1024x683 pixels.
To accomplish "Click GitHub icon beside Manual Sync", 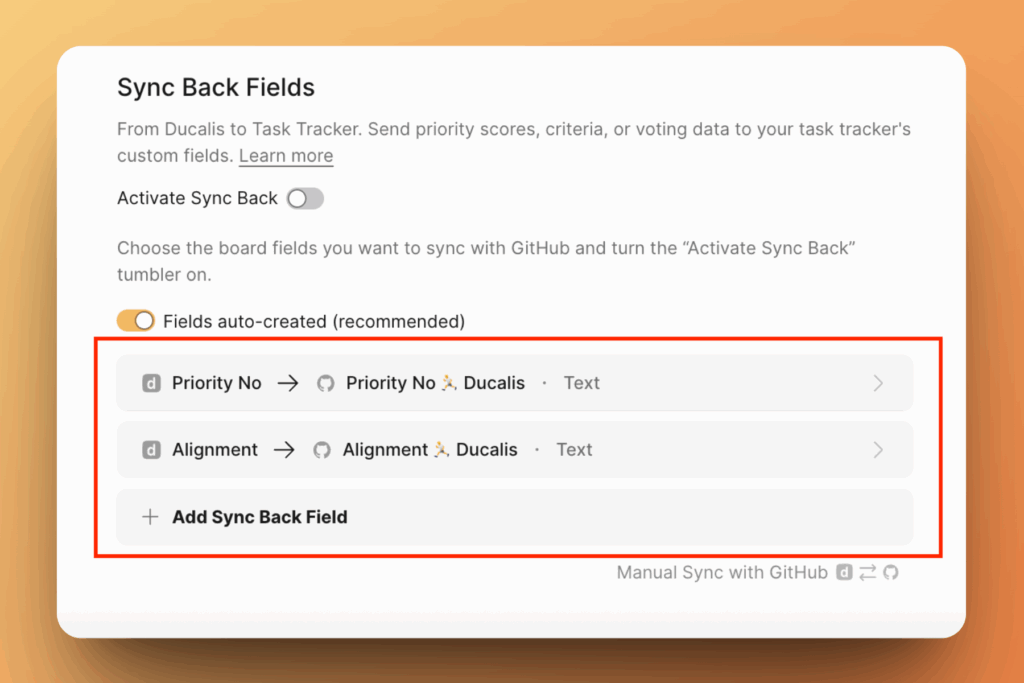I will coord(890,573).
